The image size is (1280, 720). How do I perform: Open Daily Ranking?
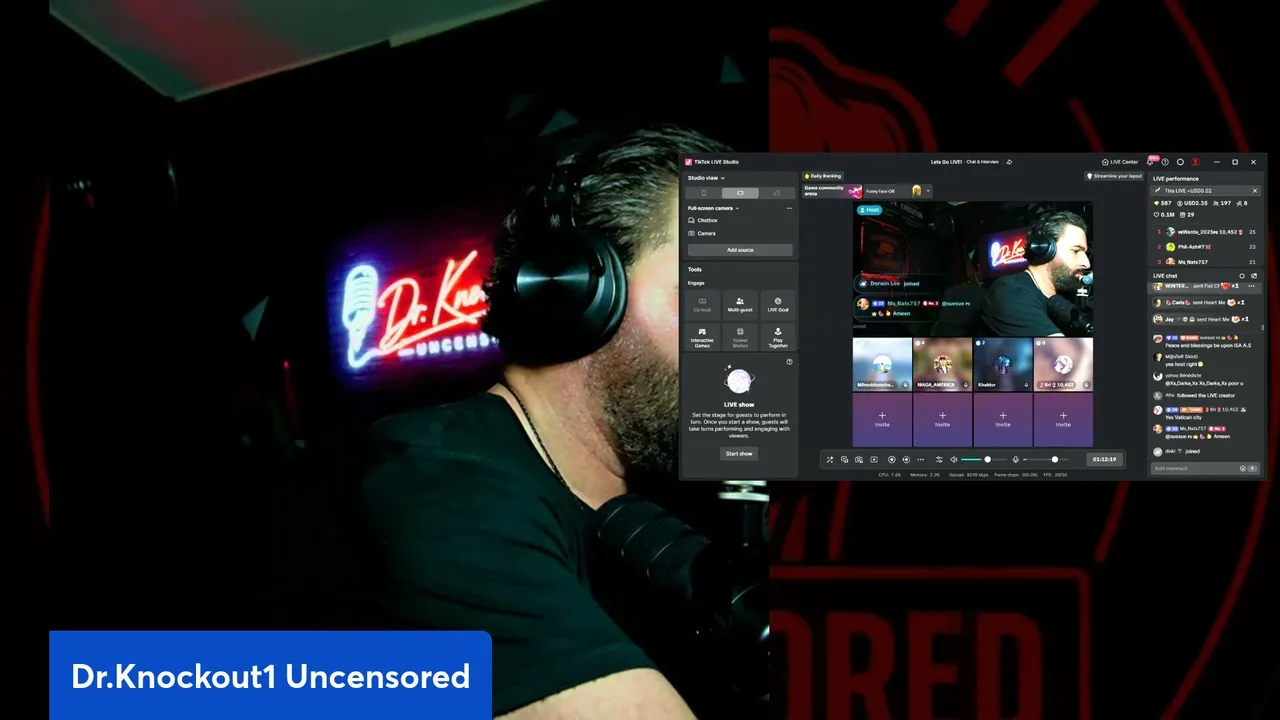pyautogui.click(x=823, y=176)
